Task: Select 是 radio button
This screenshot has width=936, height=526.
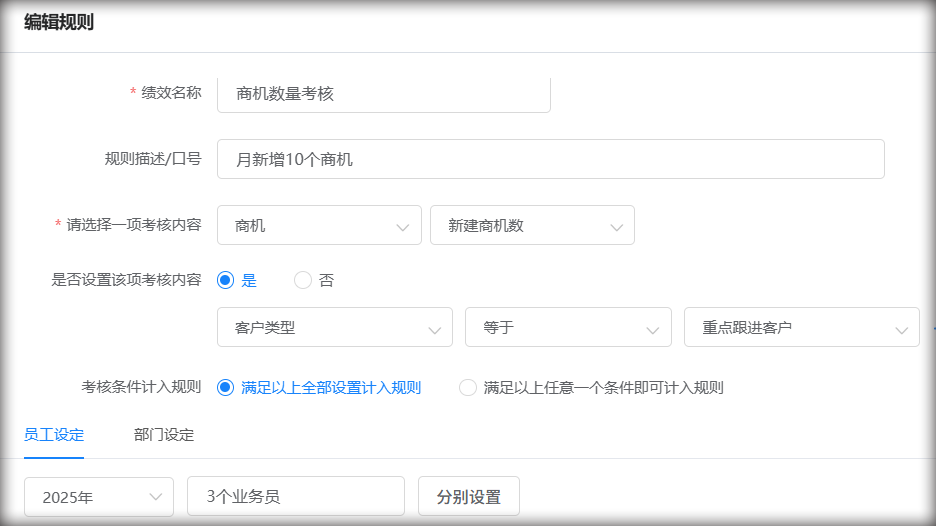Action: 226,280
